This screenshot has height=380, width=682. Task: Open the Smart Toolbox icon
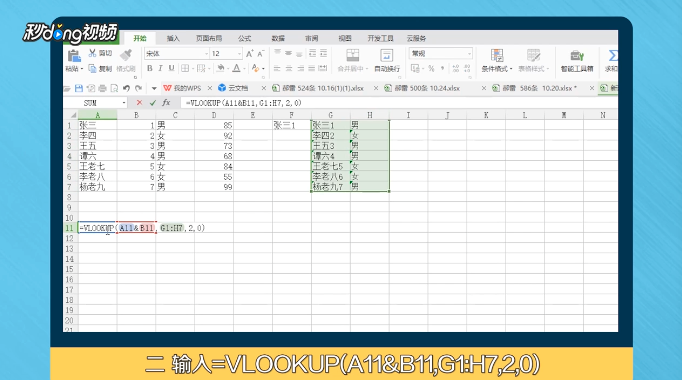point(577,55)
